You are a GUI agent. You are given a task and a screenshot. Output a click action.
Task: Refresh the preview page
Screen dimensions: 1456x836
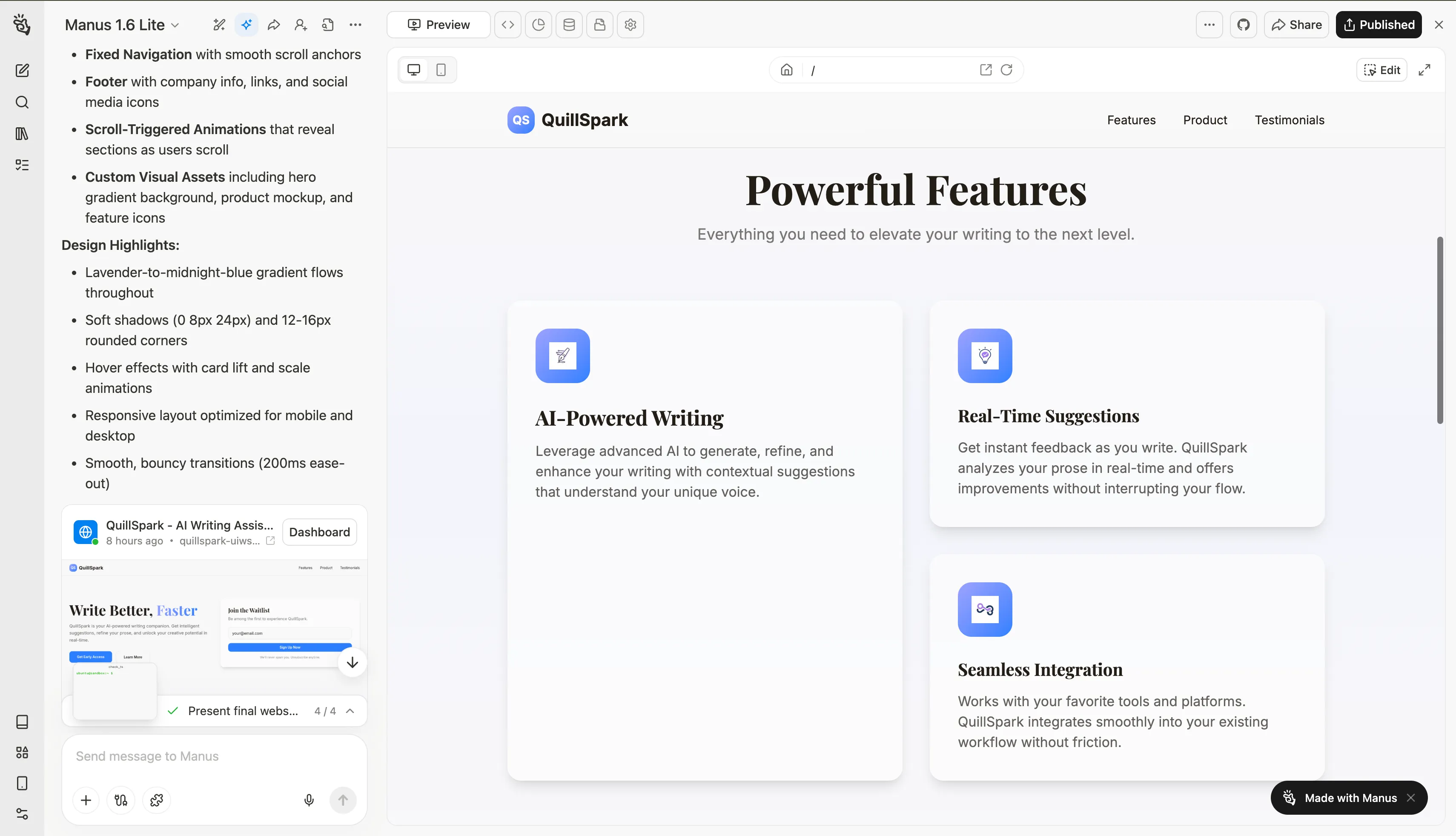pos(1006,70)
